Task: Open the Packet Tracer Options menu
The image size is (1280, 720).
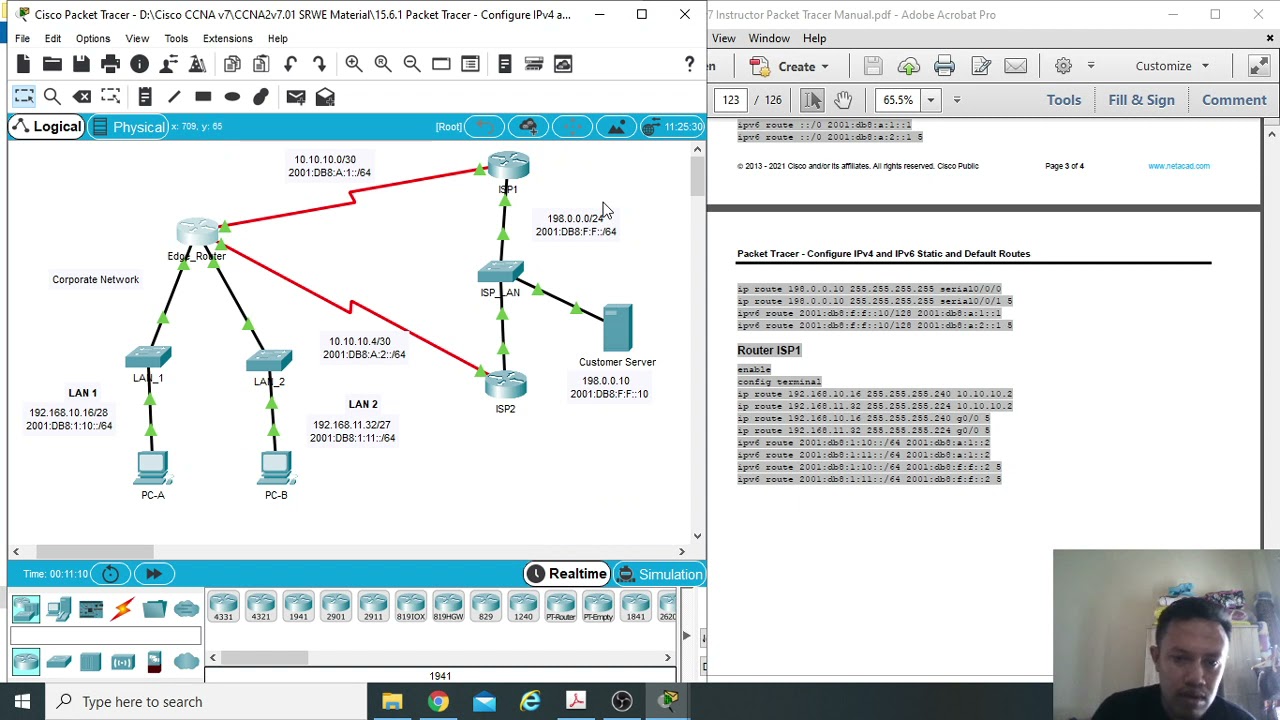Action: coord(93,39)
